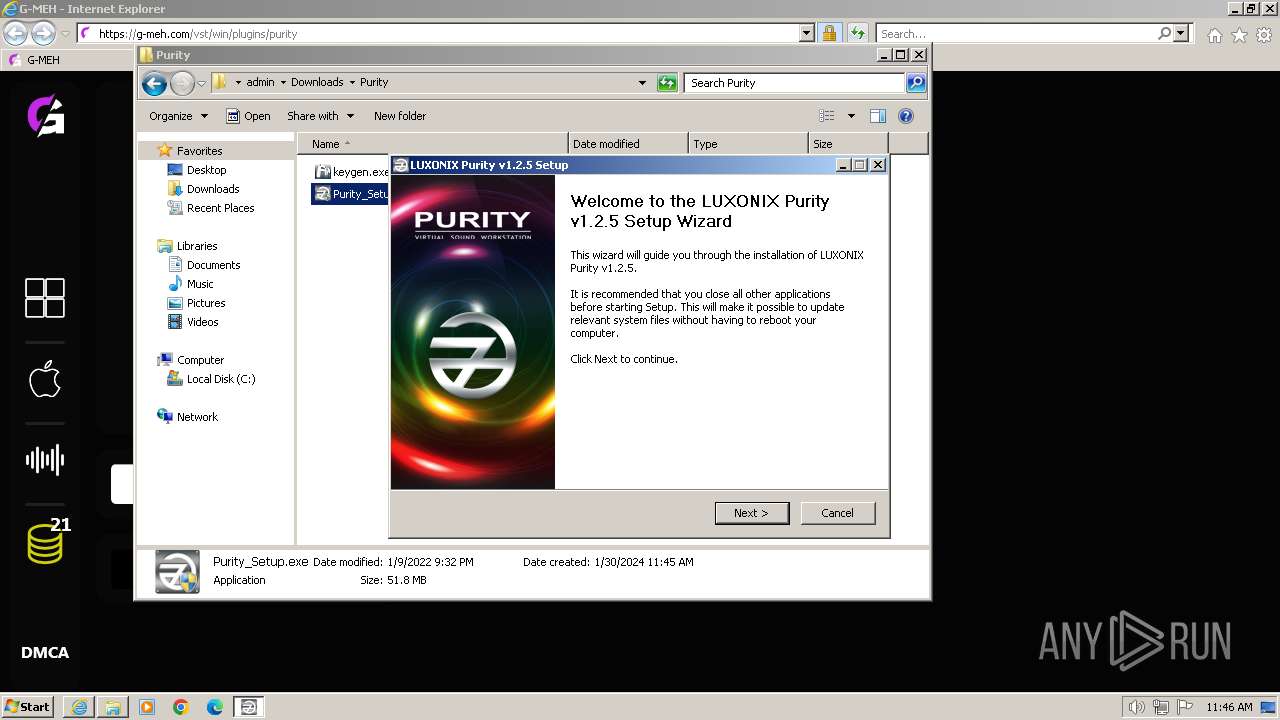Open Apple icon in G-MEH sidebar
This screenshot has width=1280, height=720.
point(45,380)
